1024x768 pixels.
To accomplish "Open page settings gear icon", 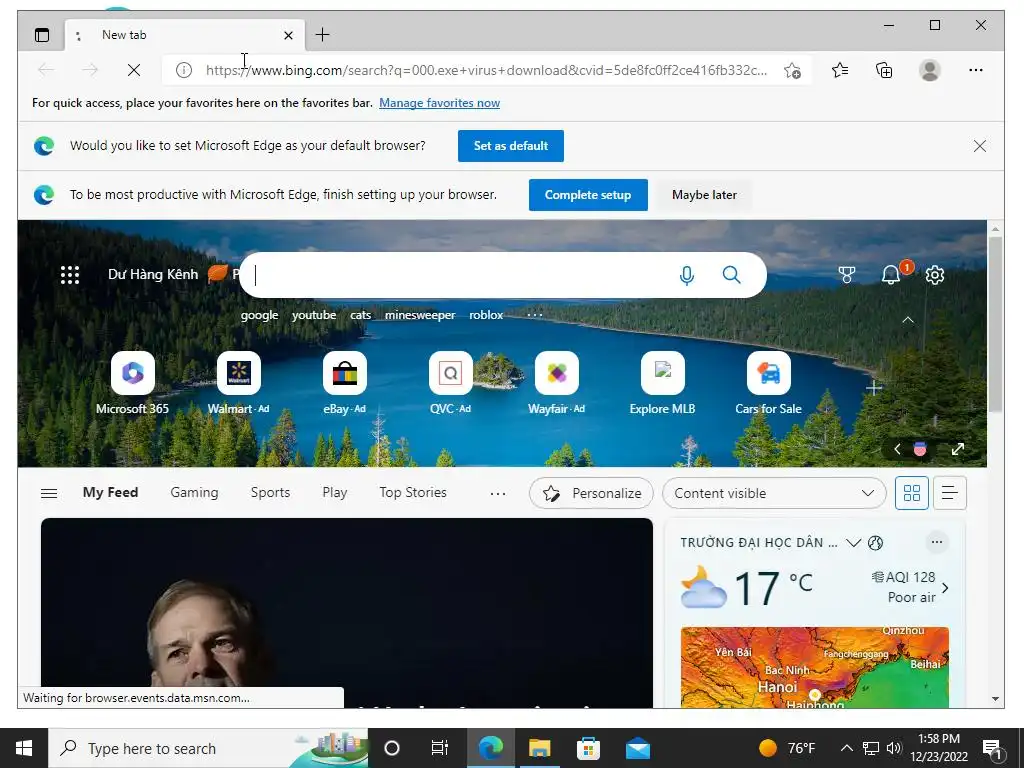I will (x=935, y=275).
